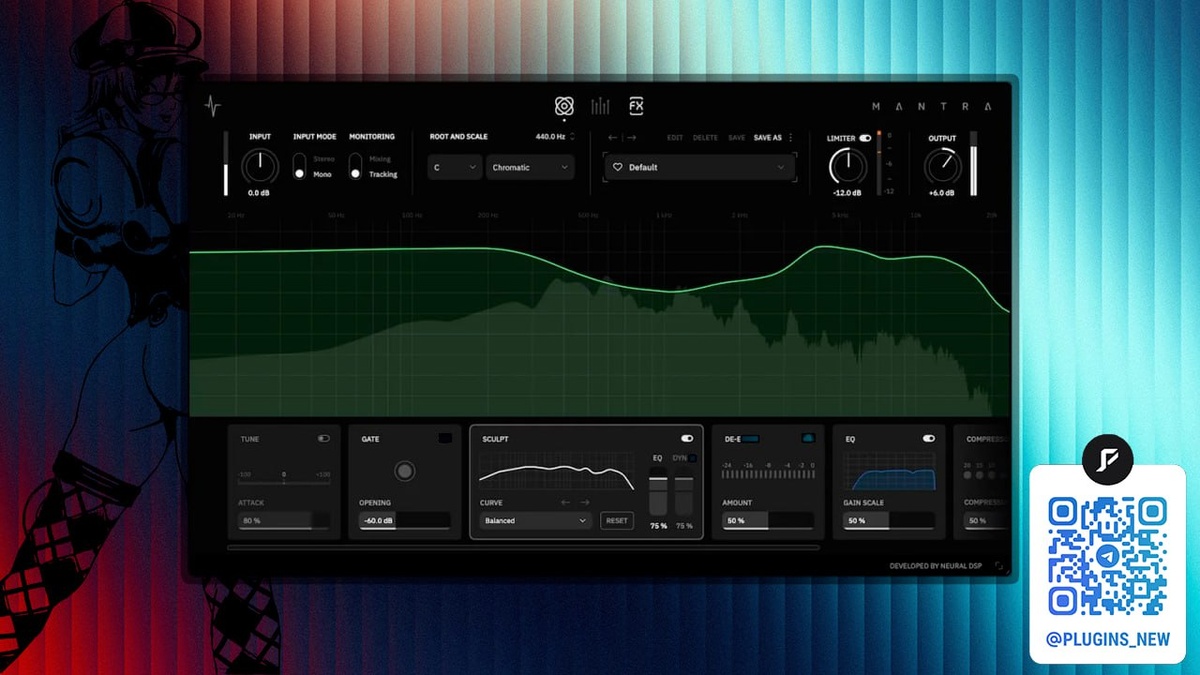Select next Sculpt curve arrow
The width and height of the screenshot is (1200, 675).
pos(585,503)
